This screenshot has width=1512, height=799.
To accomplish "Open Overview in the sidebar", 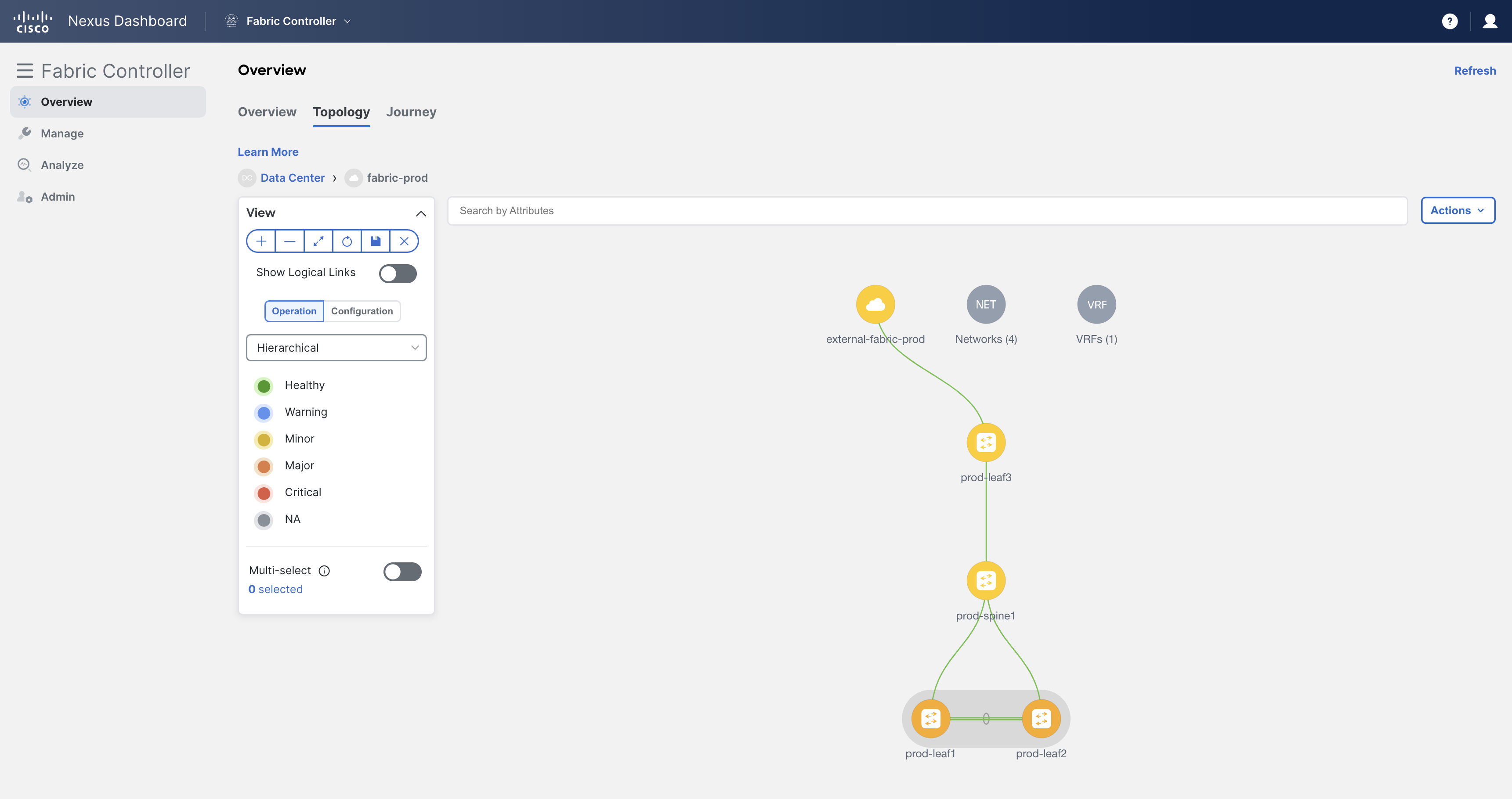I will click(108, 102).
